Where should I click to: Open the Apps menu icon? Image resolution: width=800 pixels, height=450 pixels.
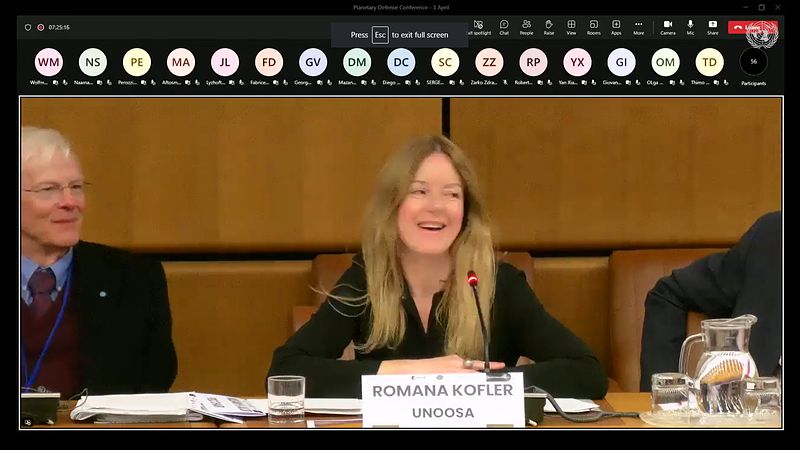tap(616, 26)
